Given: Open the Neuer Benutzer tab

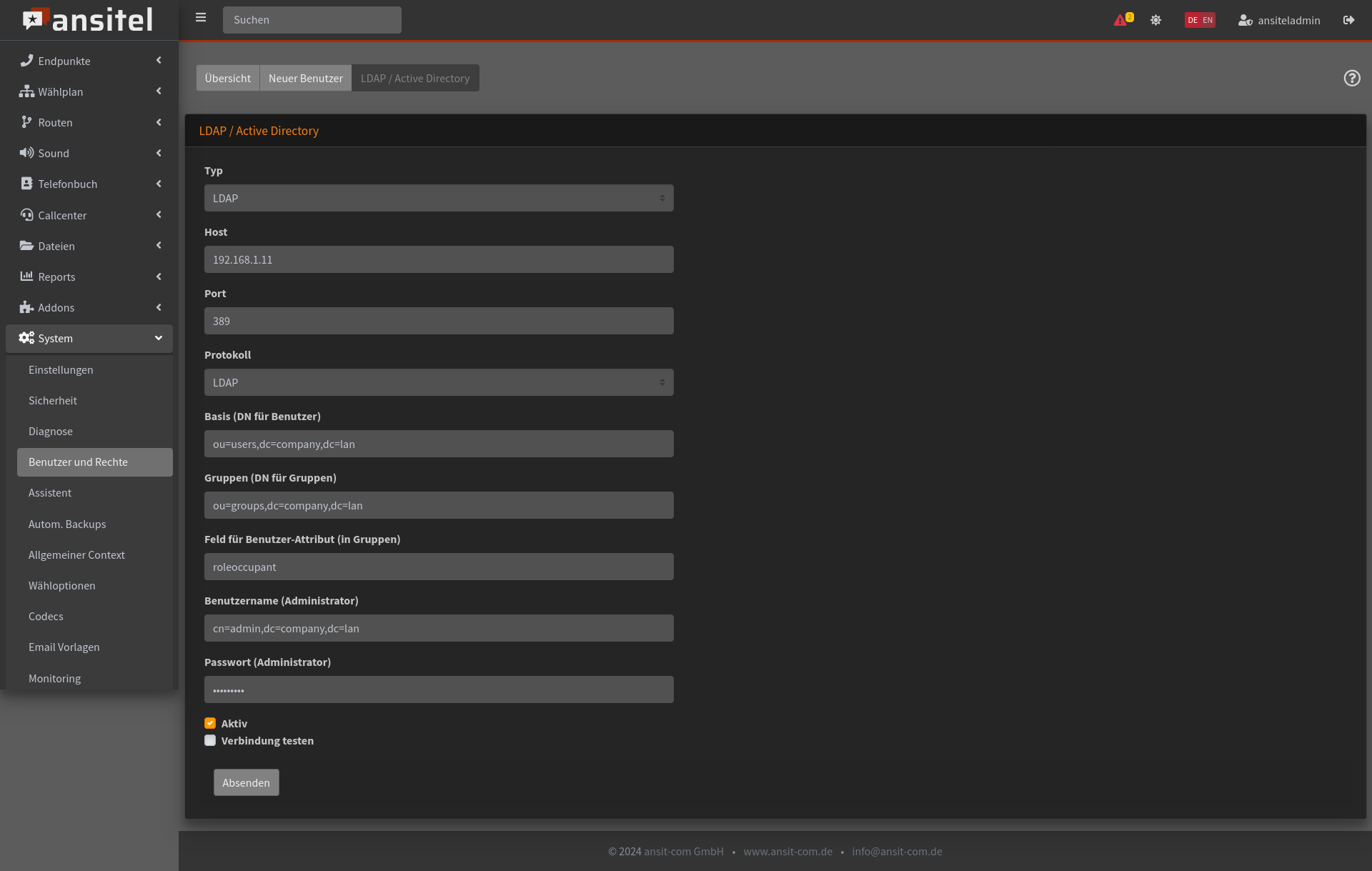Looking at the screenshot, I should (x=305, y=78).
